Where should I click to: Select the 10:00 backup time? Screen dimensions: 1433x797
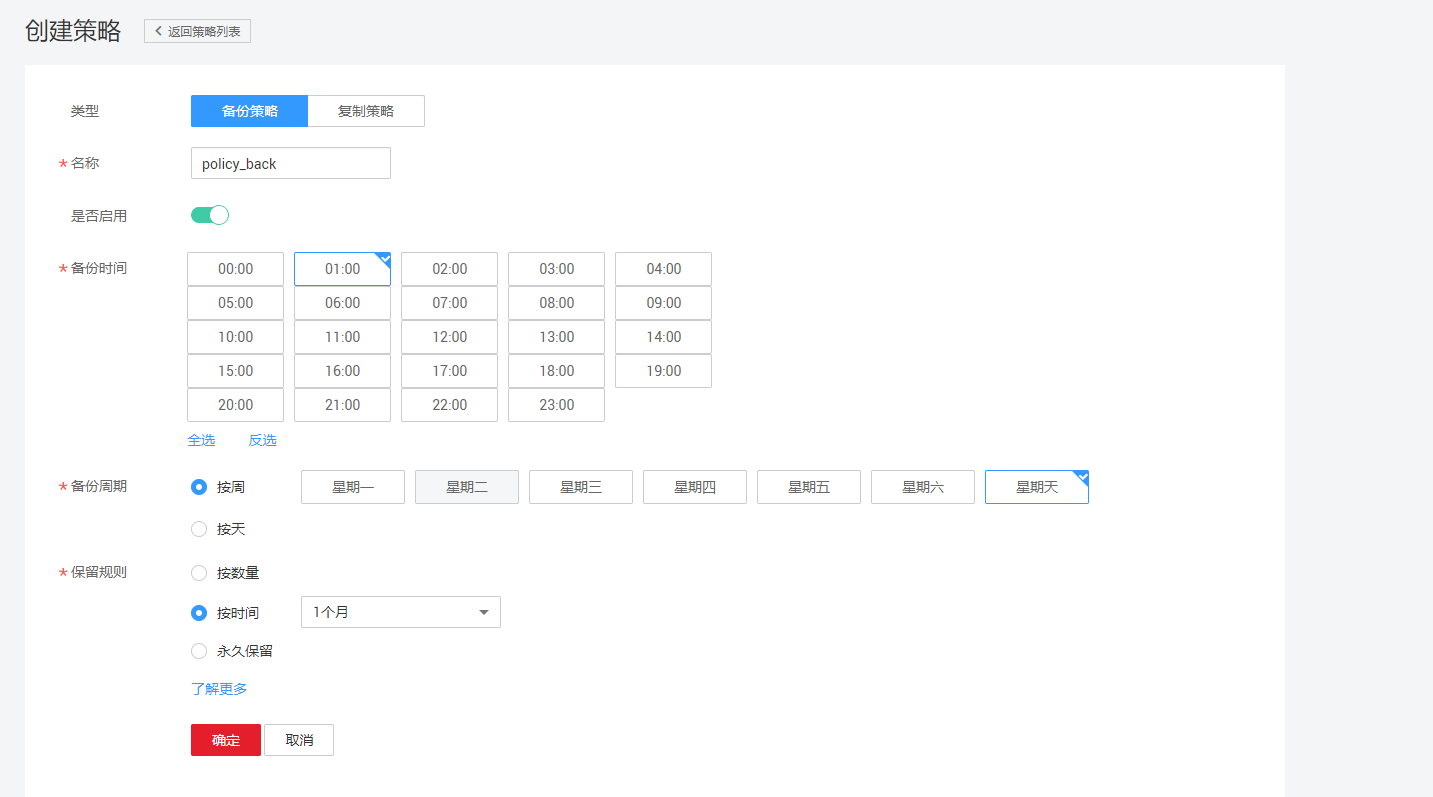235,337
